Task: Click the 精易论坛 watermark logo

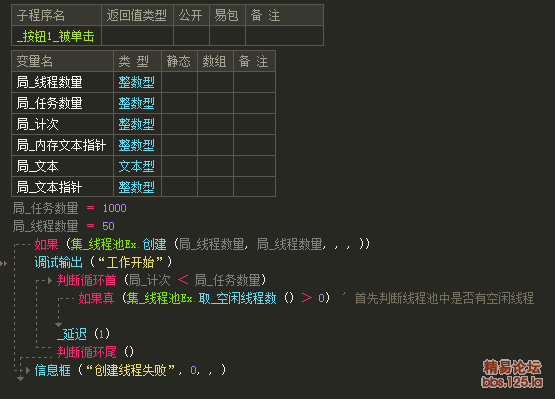Action: (x=512, y=367)
